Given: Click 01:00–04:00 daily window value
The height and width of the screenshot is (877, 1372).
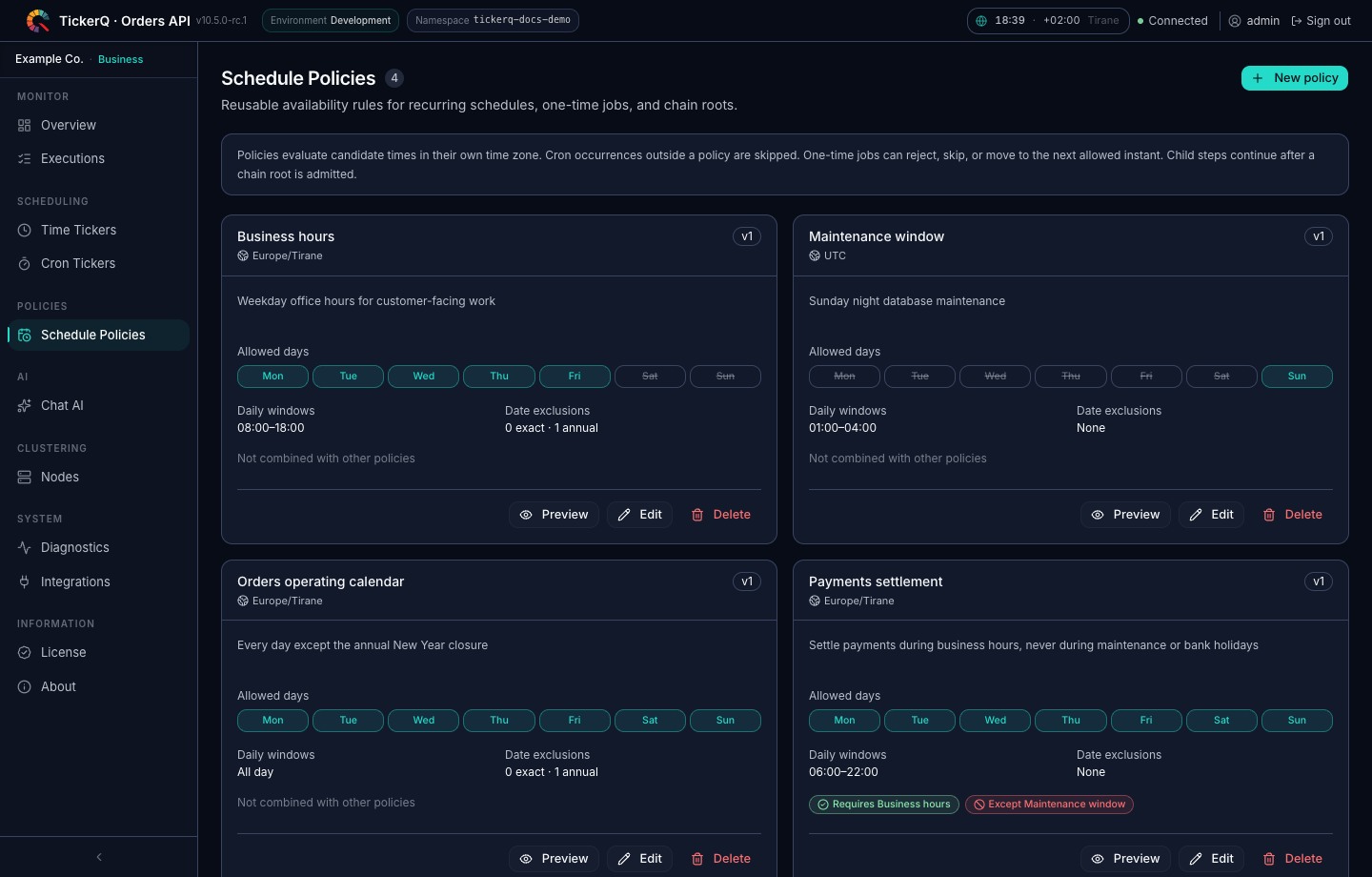Looking at the screenshot, I should (842, 428).
